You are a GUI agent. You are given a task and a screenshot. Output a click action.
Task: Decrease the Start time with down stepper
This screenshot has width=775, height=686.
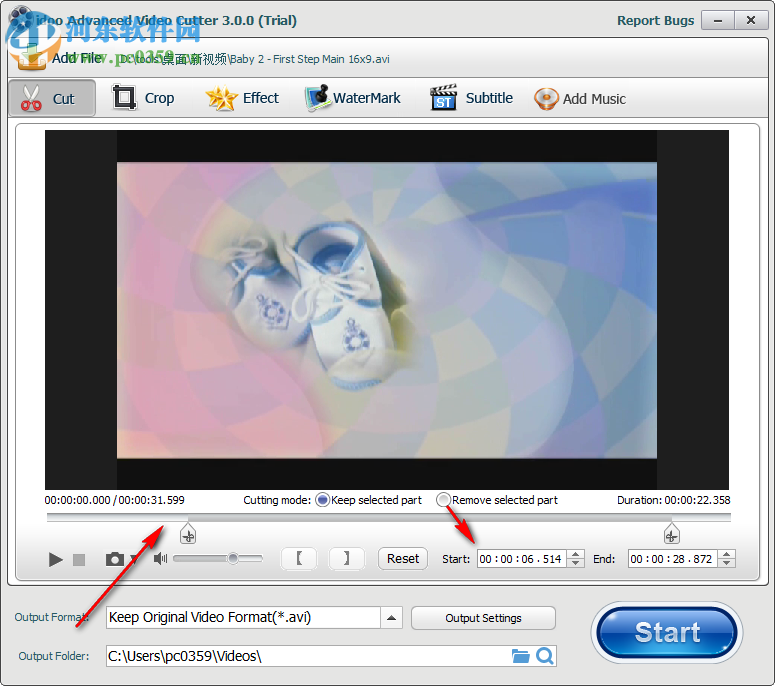[575, 563]
